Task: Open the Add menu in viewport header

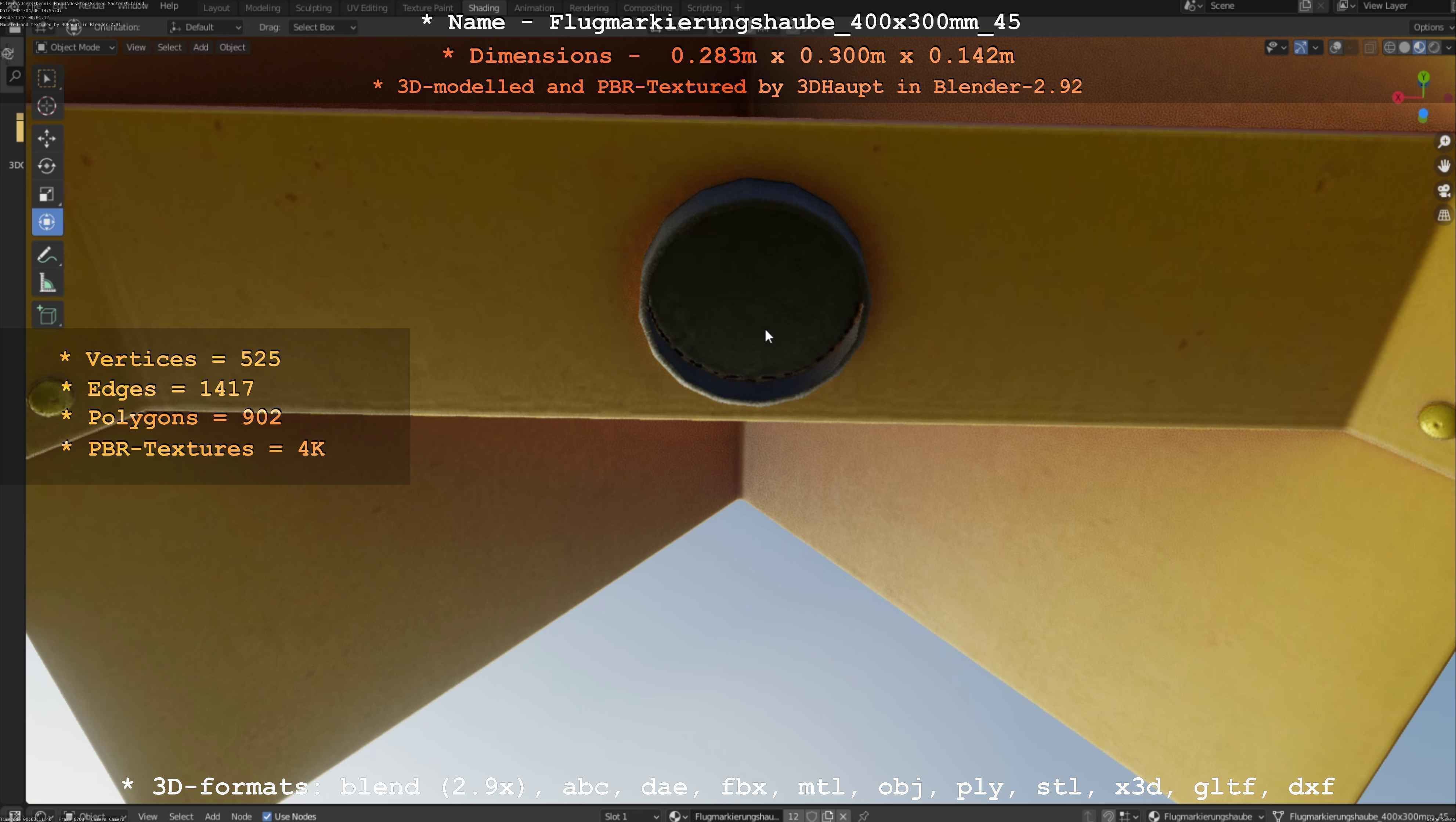Action: pyautogui.click(x=200, y=47)
